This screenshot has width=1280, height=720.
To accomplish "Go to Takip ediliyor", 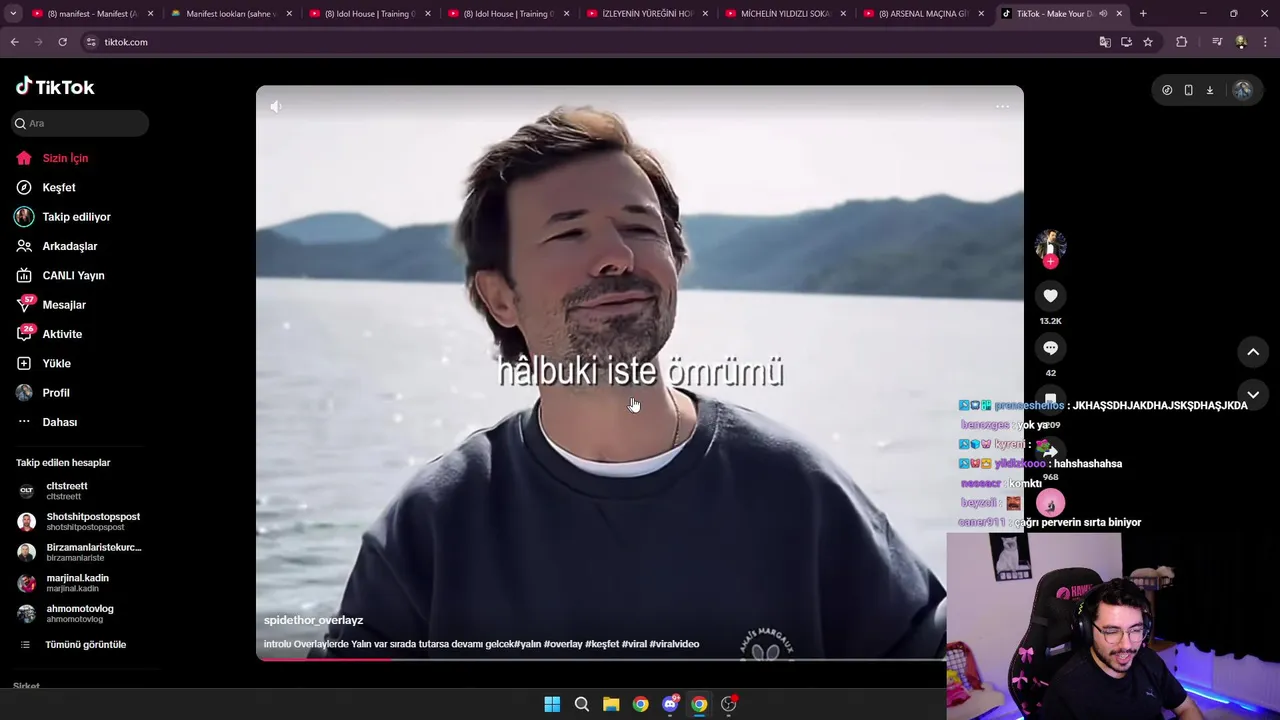I will point(76,216).
